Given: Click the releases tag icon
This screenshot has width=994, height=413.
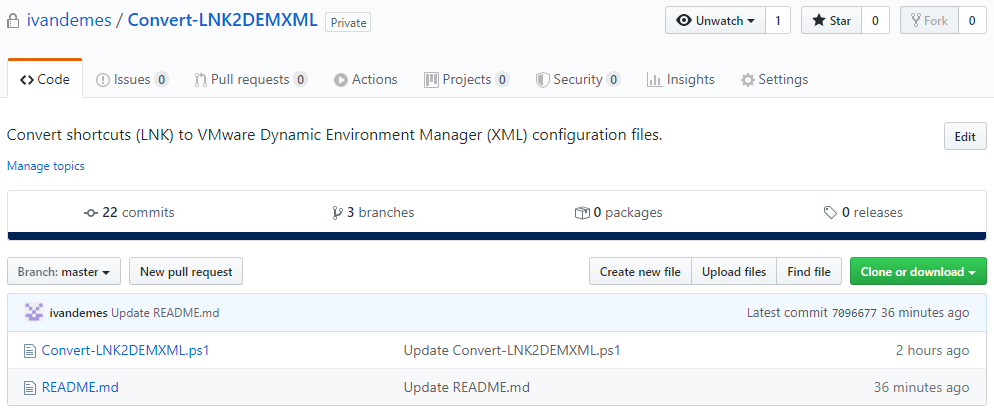Looking at the screenshot, I should pos(830,213).
